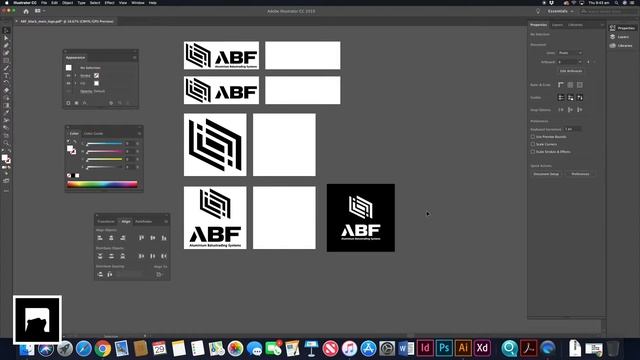Toggle first Guides icon in Properties
Screen dimensions: 640x360
coord(561,98)
